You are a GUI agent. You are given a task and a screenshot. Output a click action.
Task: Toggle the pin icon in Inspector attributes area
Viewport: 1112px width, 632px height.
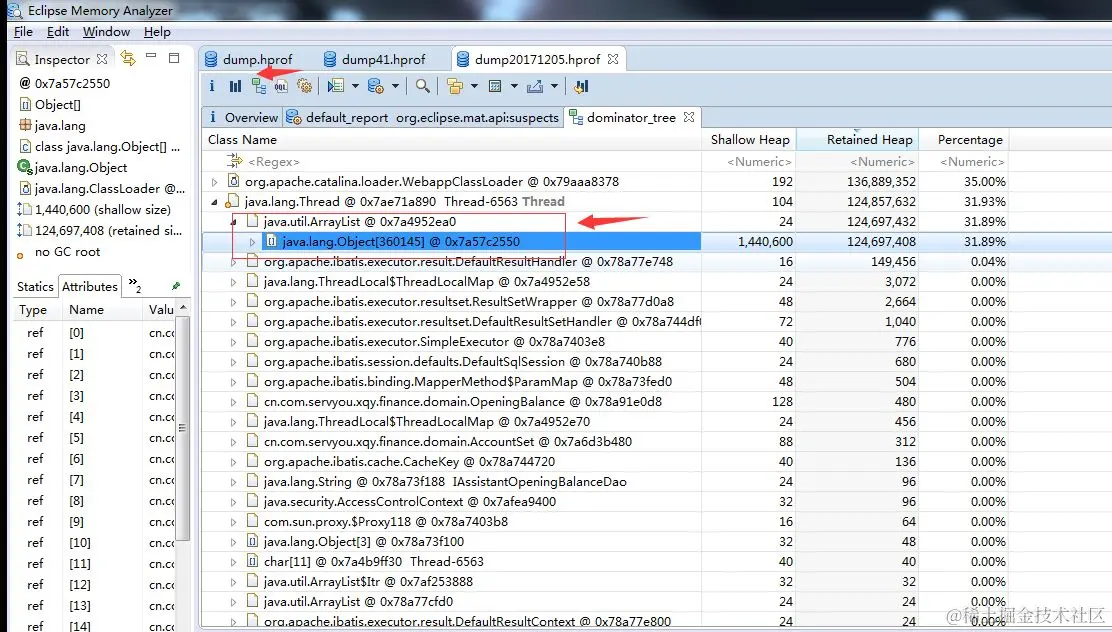(x=176, y=286)
